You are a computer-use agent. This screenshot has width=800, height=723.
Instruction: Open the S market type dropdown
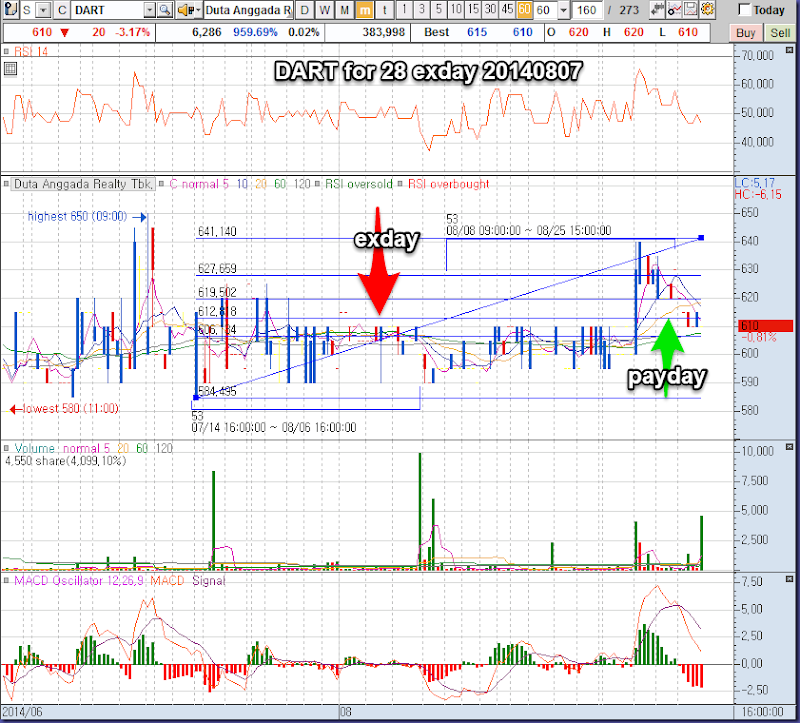44,10
